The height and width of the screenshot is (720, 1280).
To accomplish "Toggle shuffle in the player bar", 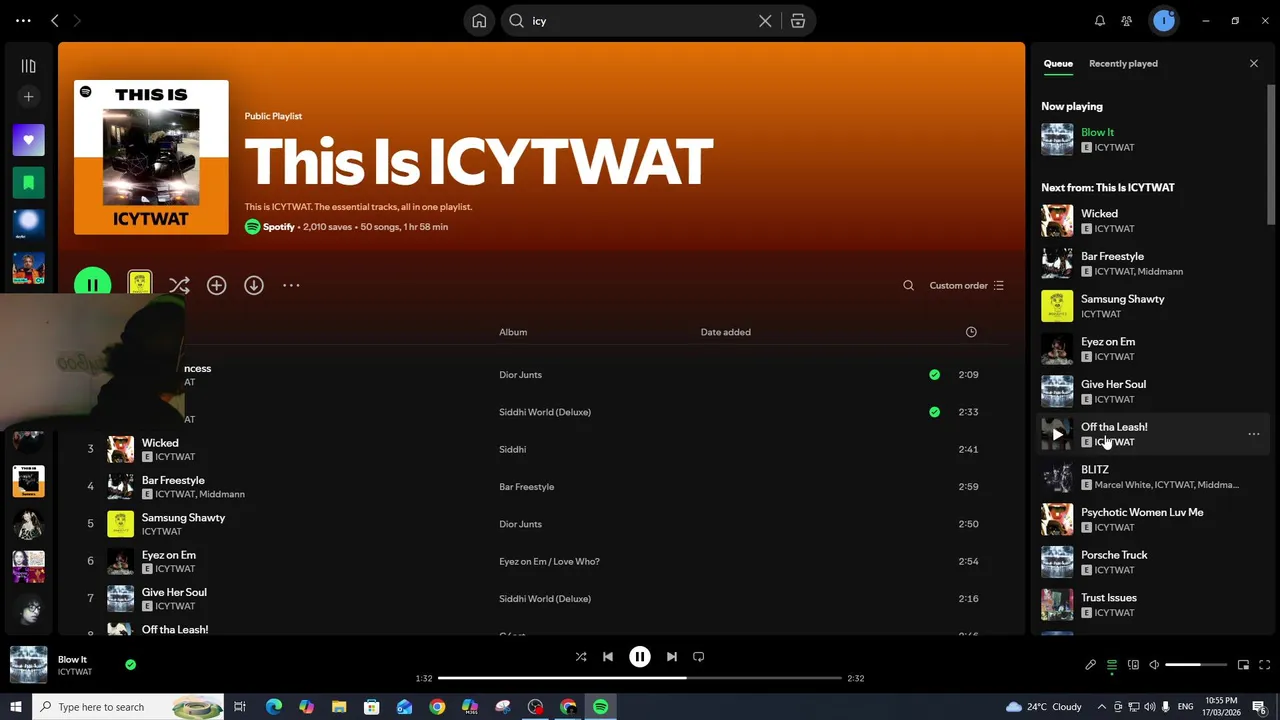I will pos(581,657).
